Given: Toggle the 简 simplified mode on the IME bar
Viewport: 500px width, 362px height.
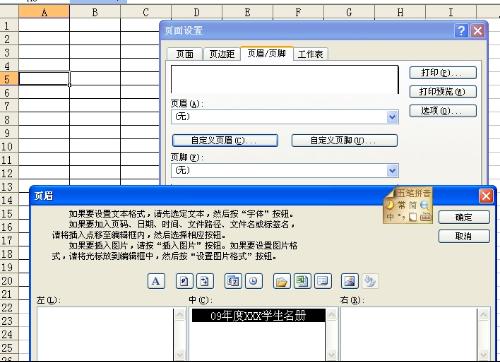Looking at the screenshot, I should coord(413,205).
